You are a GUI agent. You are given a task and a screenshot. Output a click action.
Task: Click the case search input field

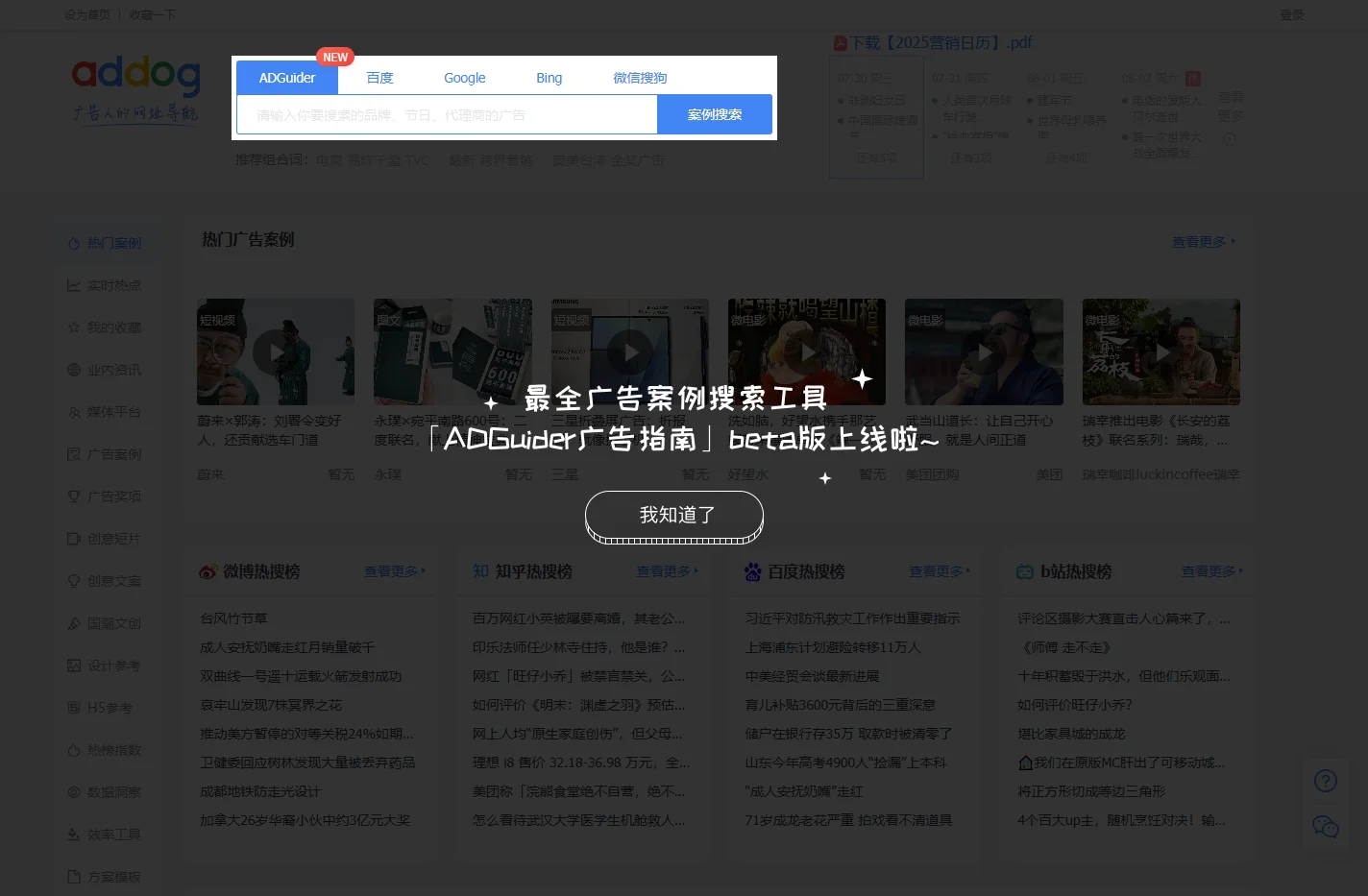[x=447, y=114]
